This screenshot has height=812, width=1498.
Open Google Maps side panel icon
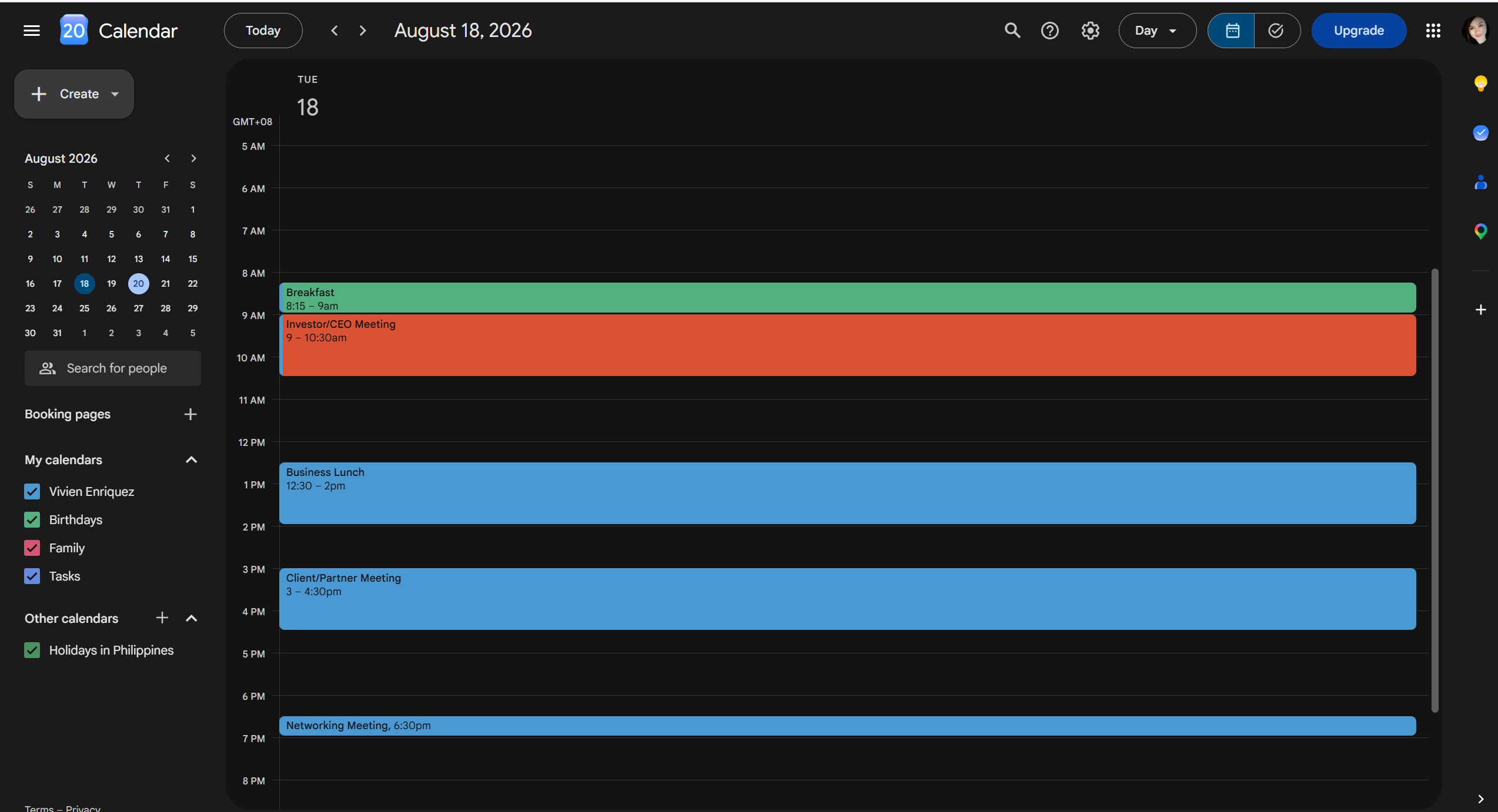pos(1481,231)
